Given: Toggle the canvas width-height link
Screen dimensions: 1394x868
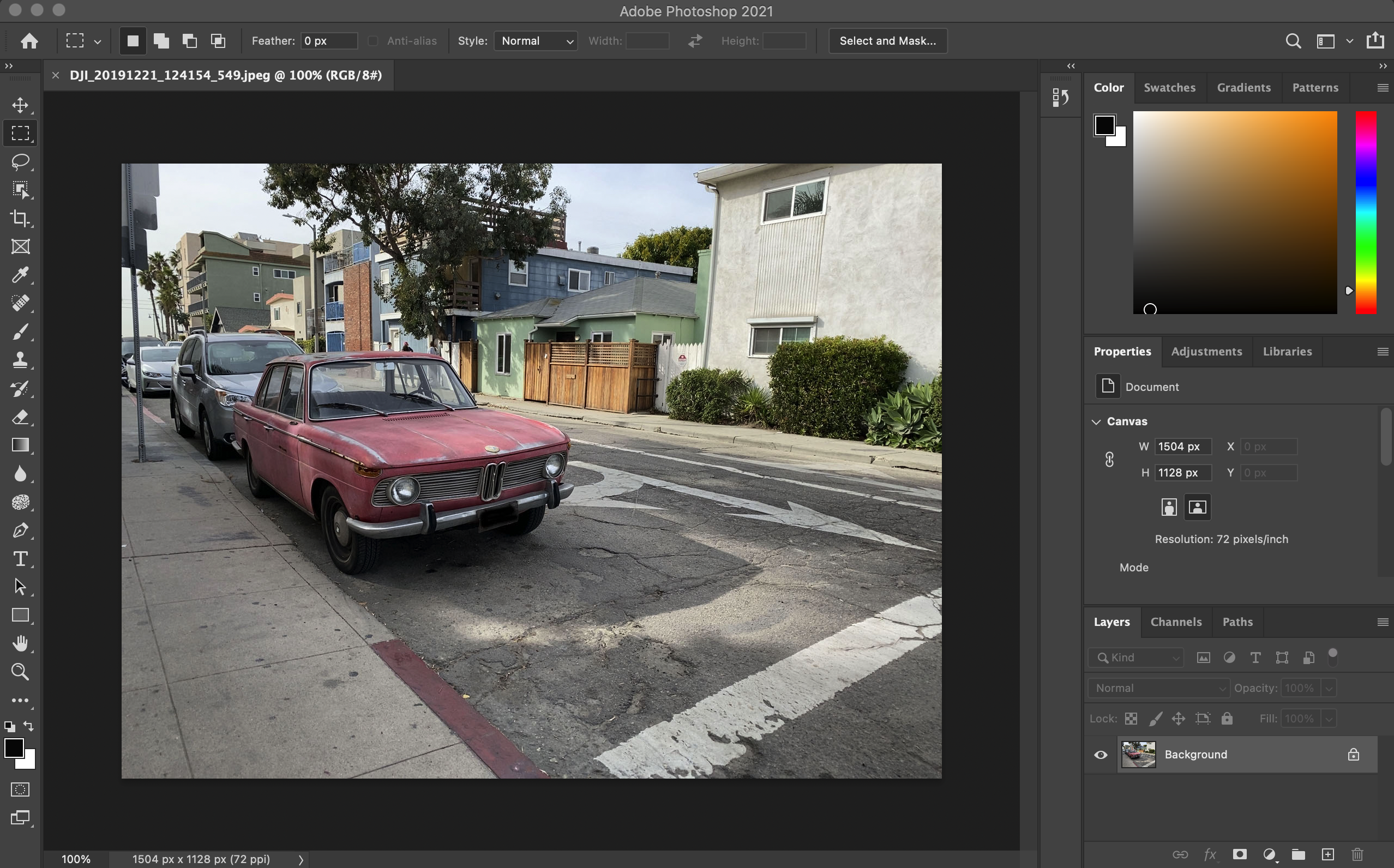Looking at the screenshot, I should coord(1109,459).
